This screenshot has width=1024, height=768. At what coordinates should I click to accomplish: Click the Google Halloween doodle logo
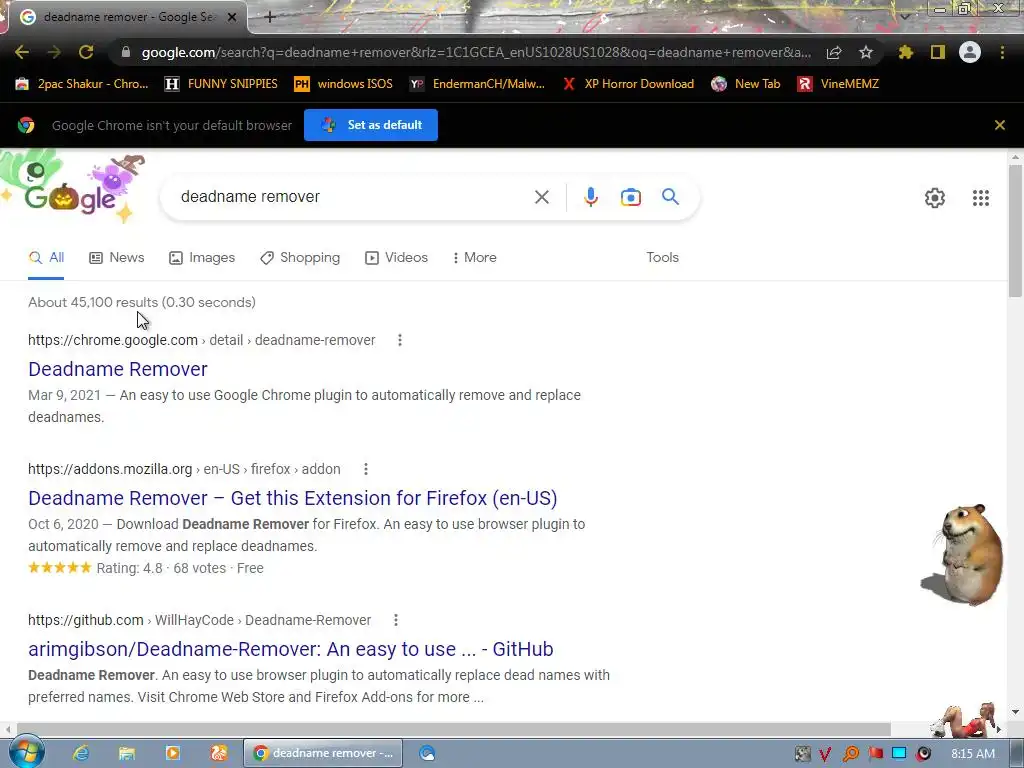tap(72, 189)
